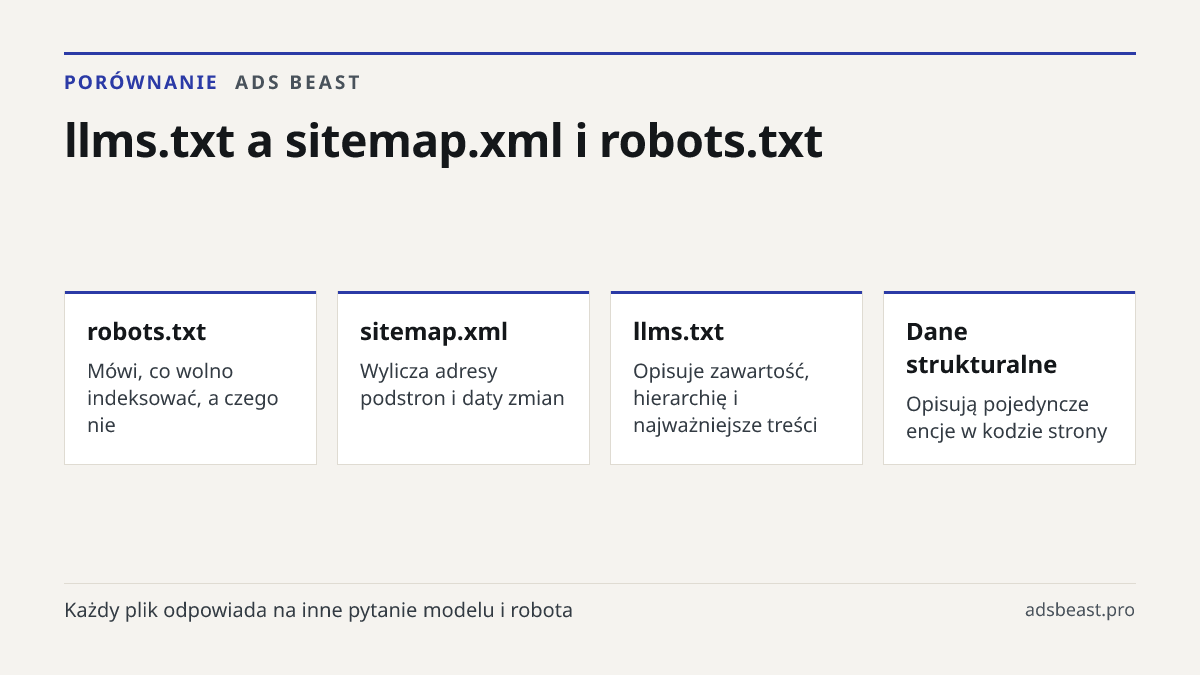
Task: Click the 'ADS BEAST' brand text
Action: pos(298,82)
